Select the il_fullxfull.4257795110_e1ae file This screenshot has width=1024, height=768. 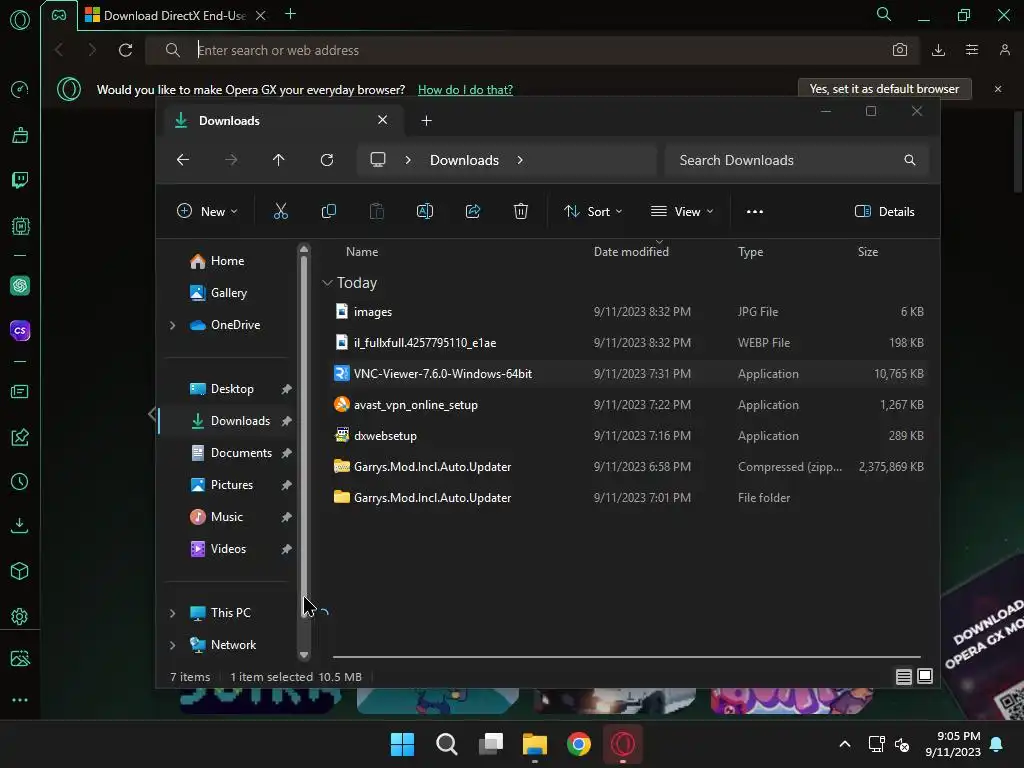(629, 343)
